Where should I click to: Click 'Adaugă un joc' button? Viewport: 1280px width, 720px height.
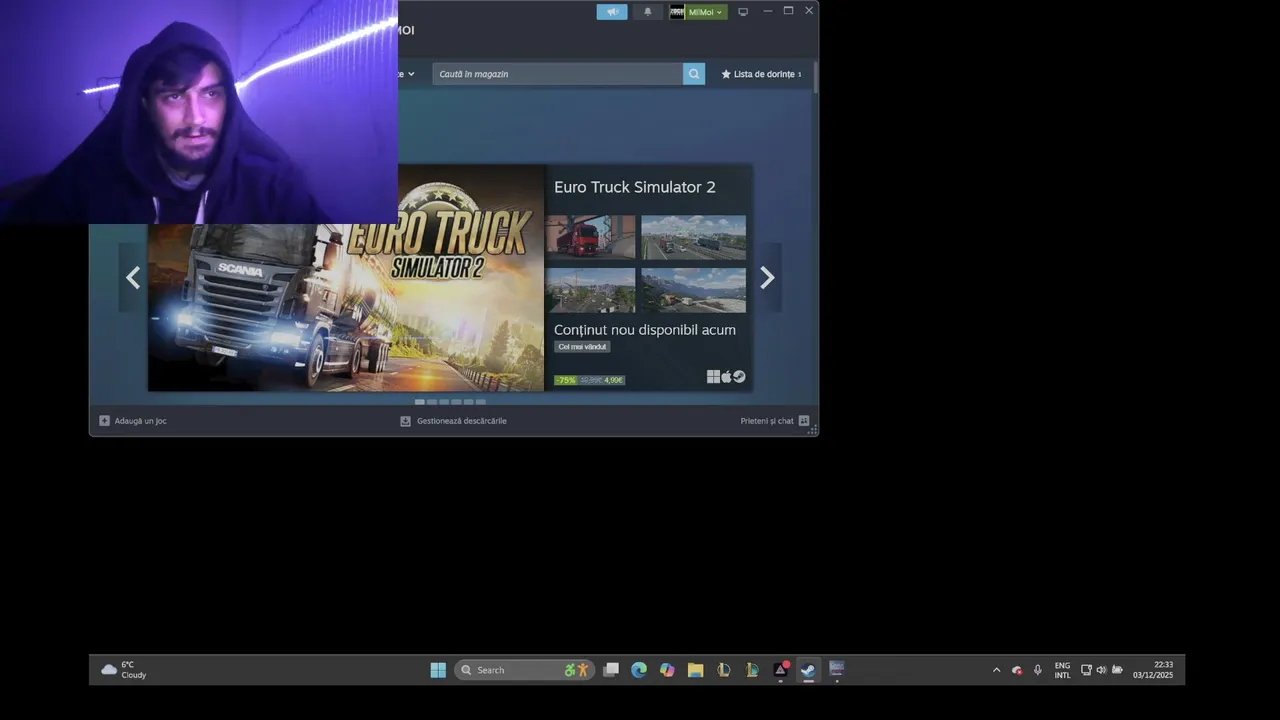coord(133,421)
